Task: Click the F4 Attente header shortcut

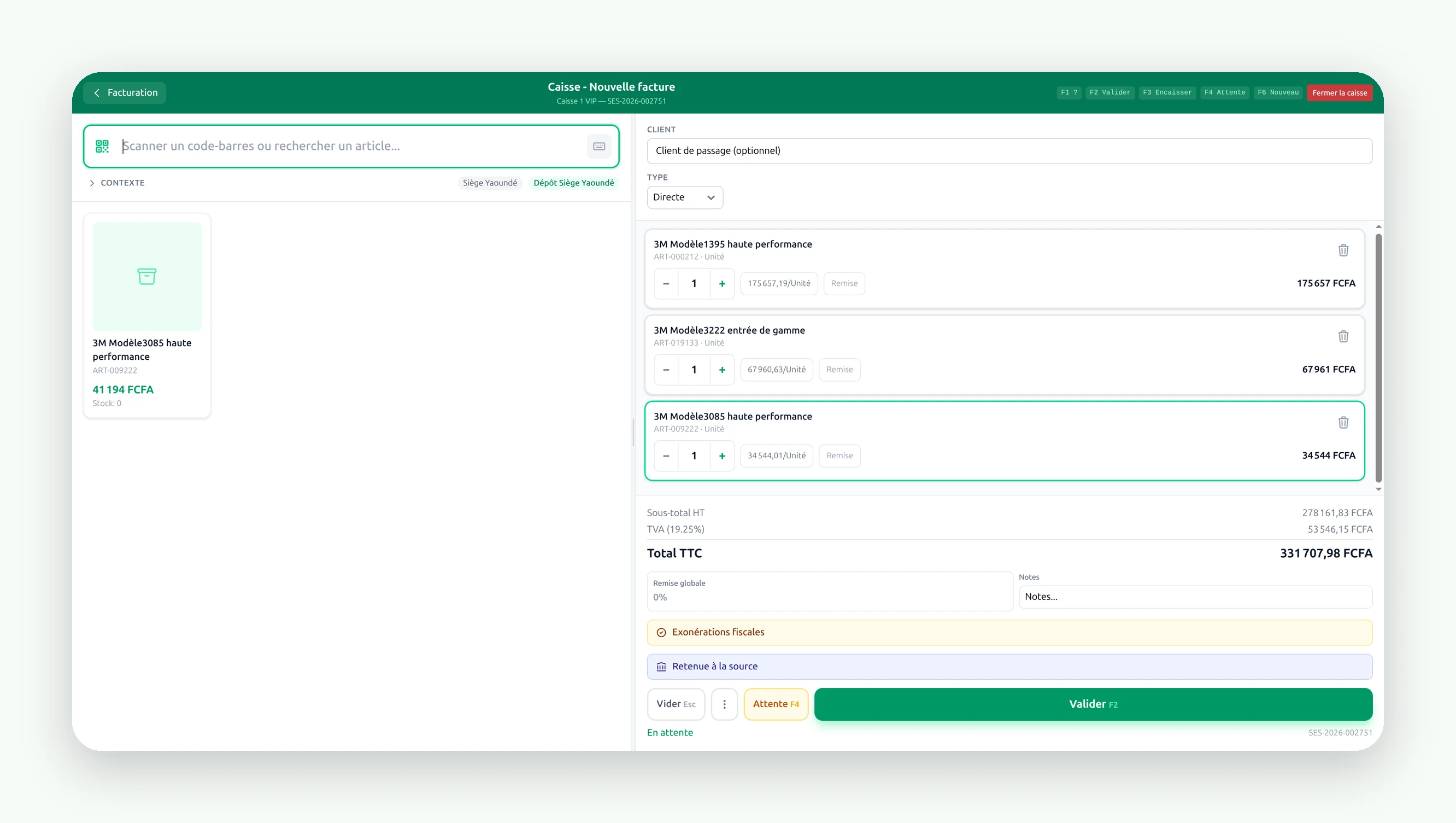Action: click(1225, 93)
